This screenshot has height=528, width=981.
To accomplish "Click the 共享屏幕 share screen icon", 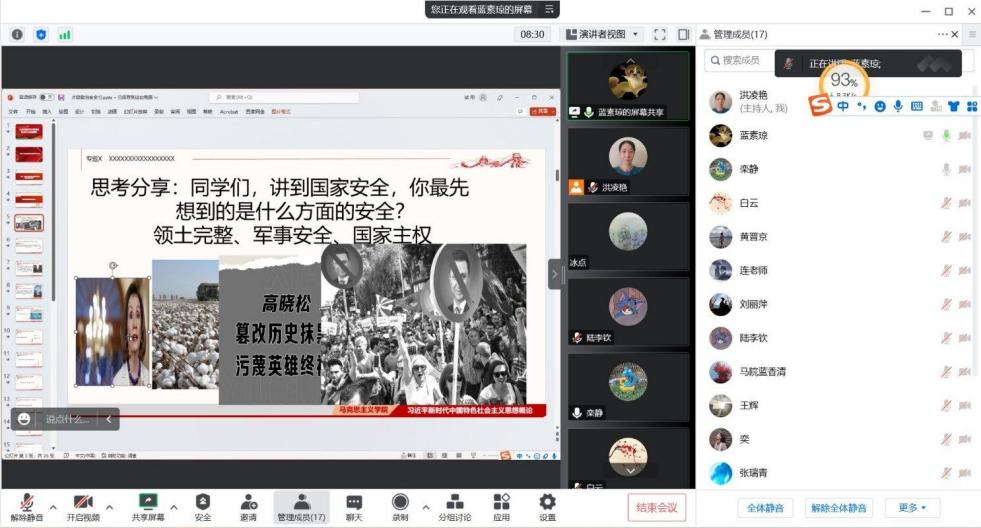I will [148, 507].
